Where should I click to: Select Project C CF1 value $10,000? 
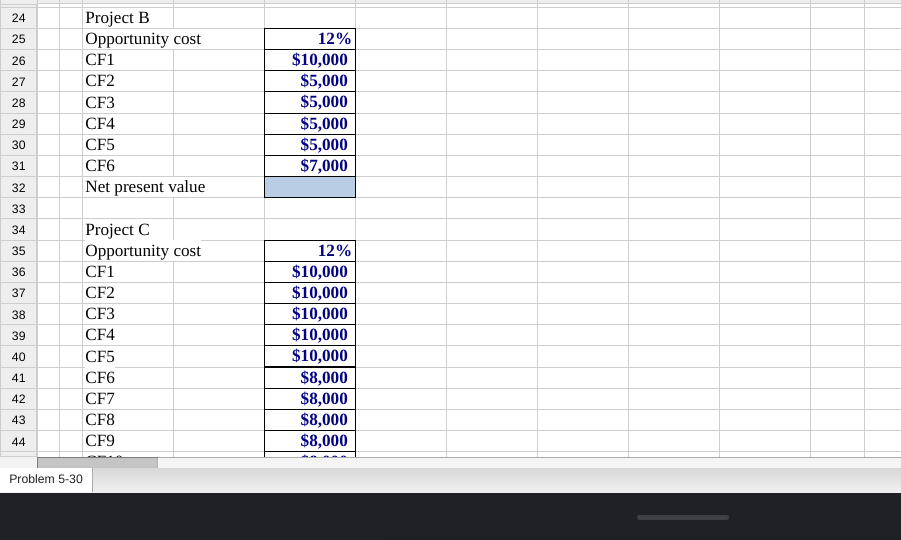pos(310,272)
